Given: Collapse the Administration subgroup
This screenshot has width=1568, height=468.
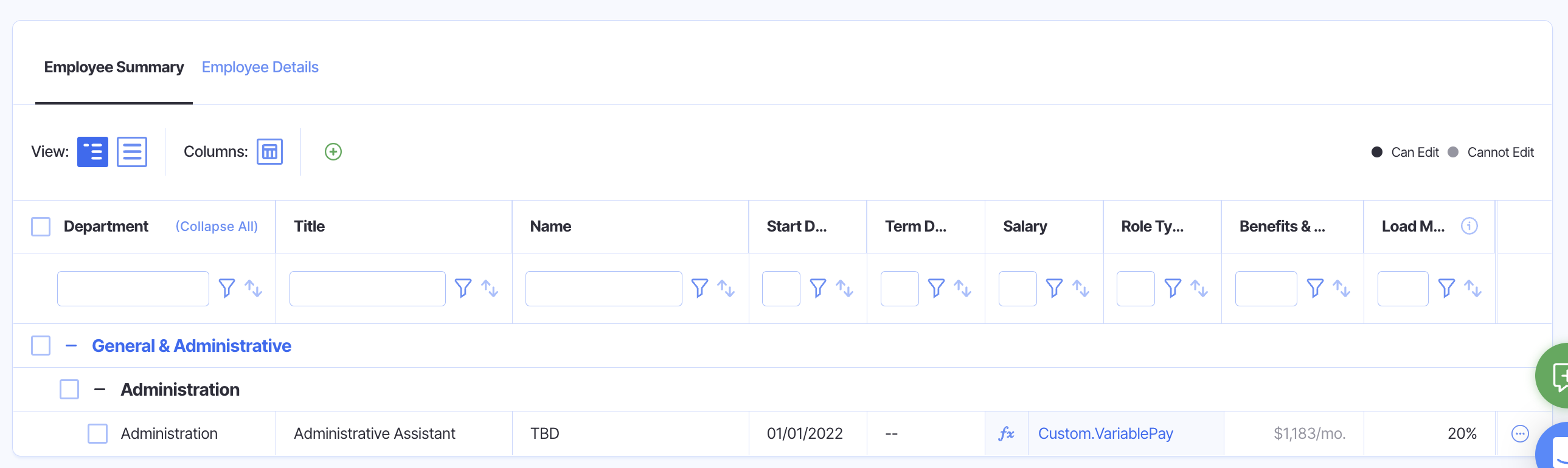Looking at the screenshot, I should pos(100,390).
